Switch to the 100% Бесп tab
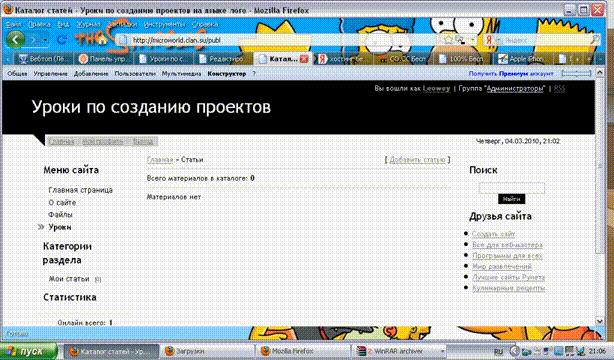The width and height of the screenshot is (614, 360). pos(463,59)
